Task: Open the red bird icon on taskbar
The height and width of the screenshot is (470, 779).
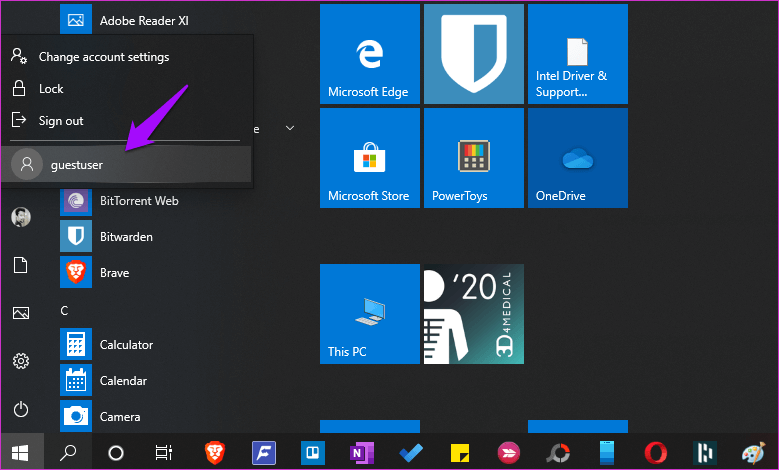Action: (x=509, y=453)
